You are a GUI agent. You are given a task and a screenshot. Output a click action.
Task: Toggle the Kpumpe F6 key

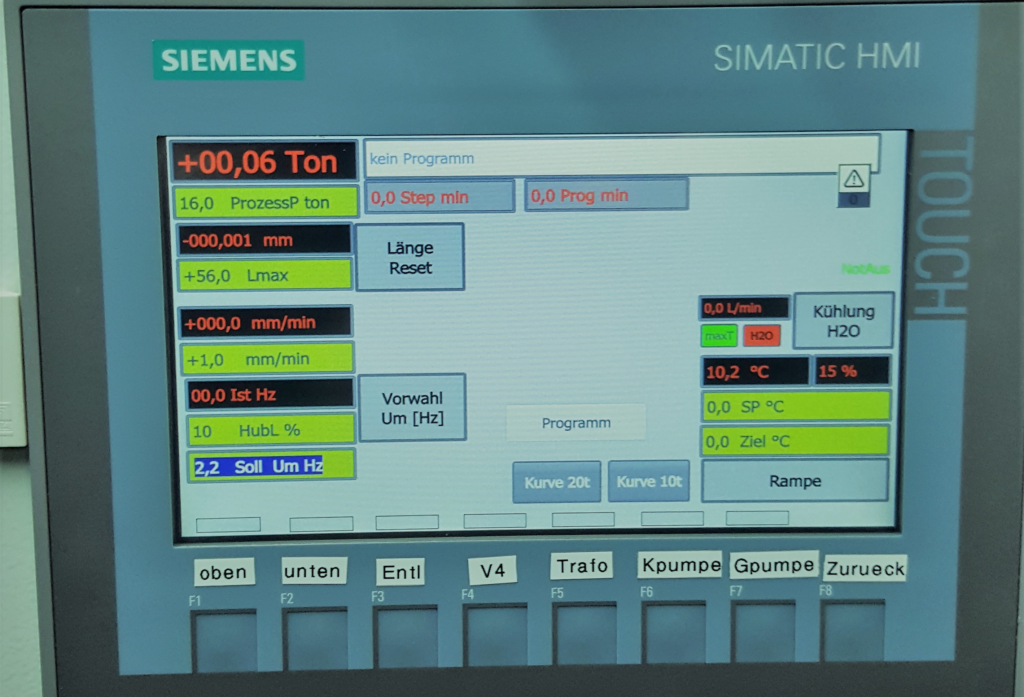(x=673, y=632)
